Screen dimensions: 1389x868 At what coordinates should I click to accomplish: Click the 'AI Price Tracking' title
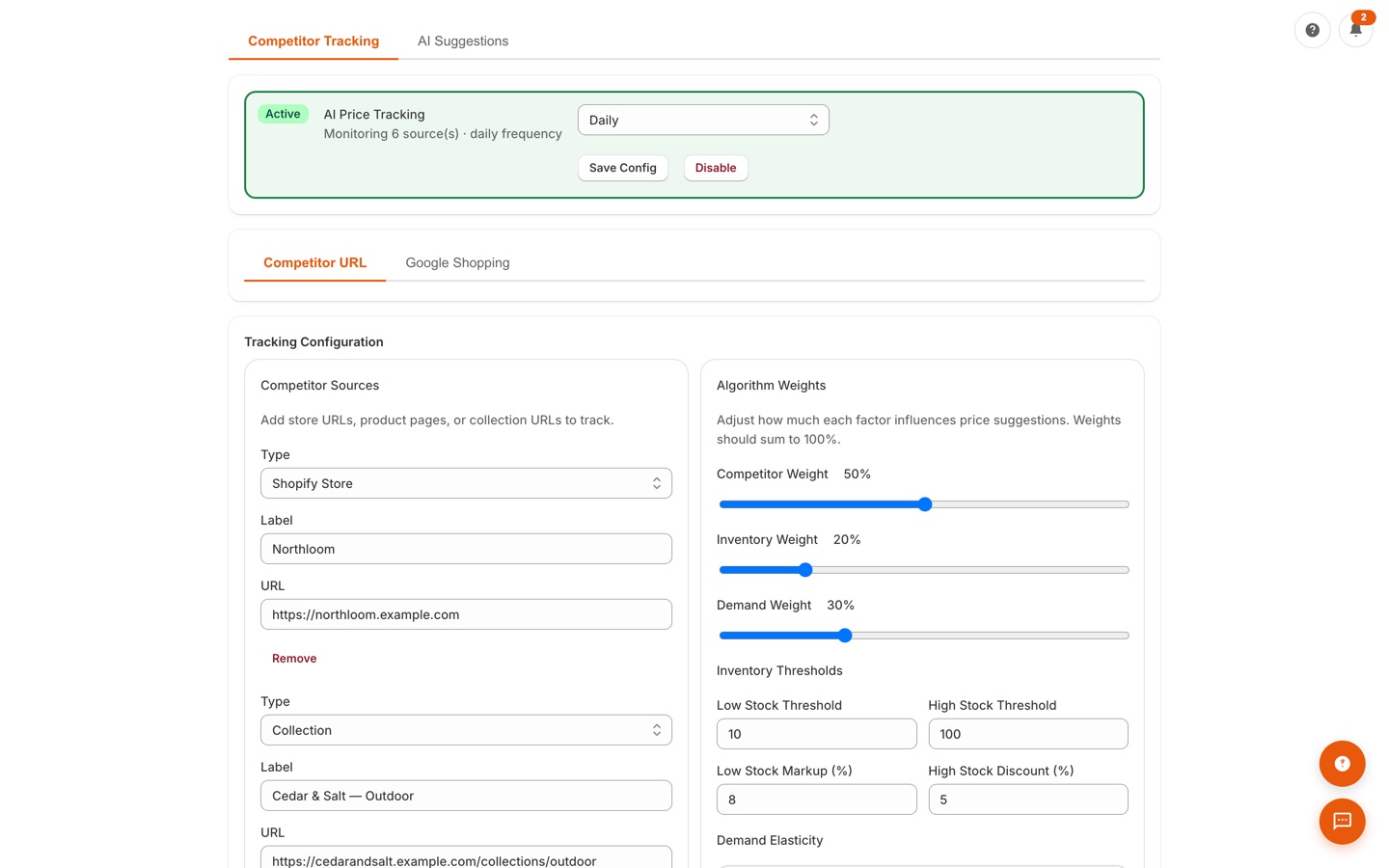click(374, 114)
